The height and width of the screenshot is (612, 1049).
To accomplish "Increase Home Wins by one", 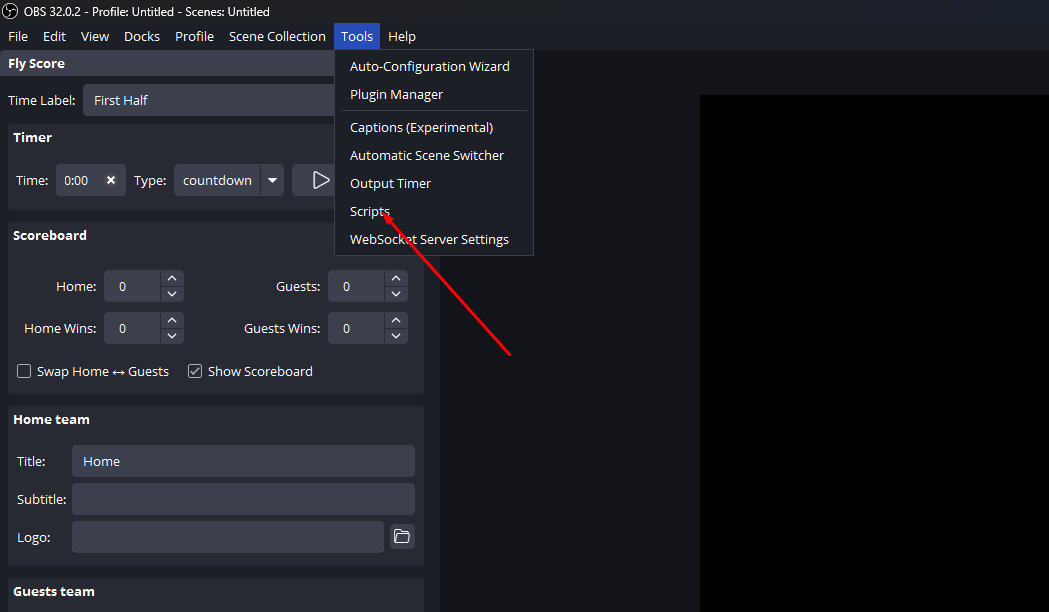I will (171, 321).
